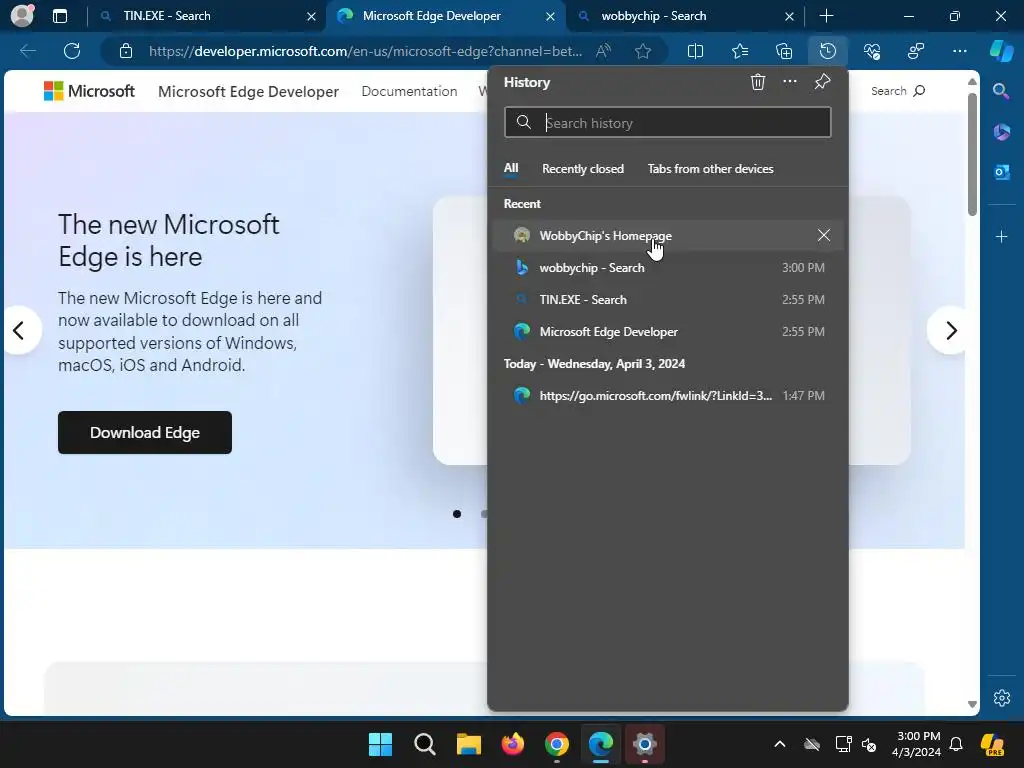Image resolution: width=1024 pixels, height=768 pixels.
Task: Toggle Split screen icon in toolbar
Action: coord(696,51)
